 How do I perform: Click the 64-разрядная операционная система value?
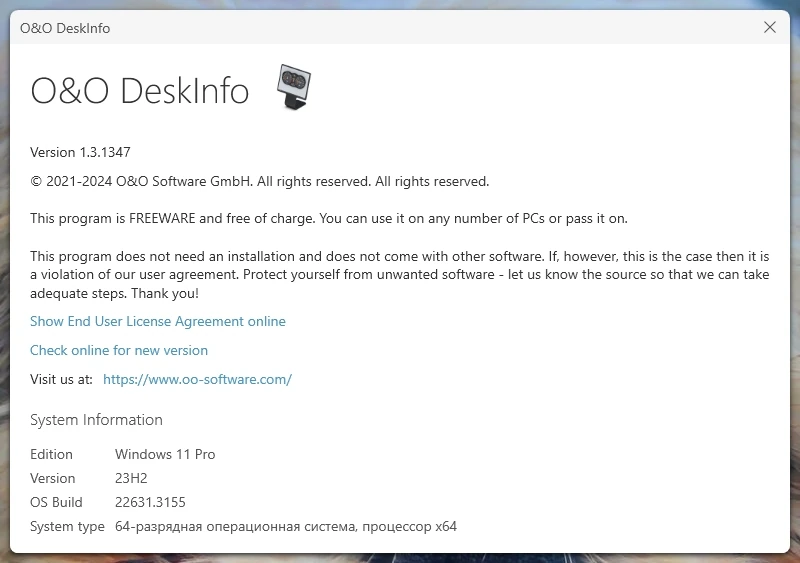tap(286, 526)
